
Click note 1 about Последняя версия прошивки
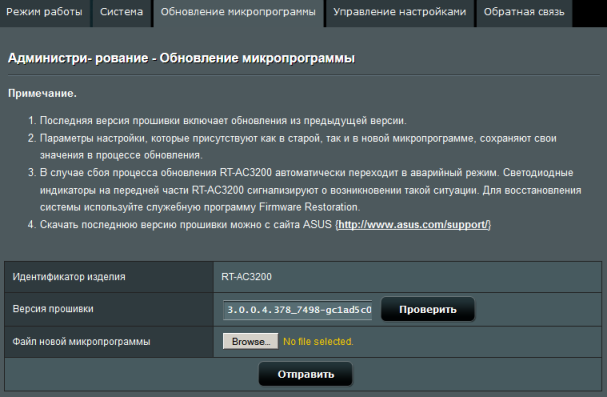coord(223,121)
